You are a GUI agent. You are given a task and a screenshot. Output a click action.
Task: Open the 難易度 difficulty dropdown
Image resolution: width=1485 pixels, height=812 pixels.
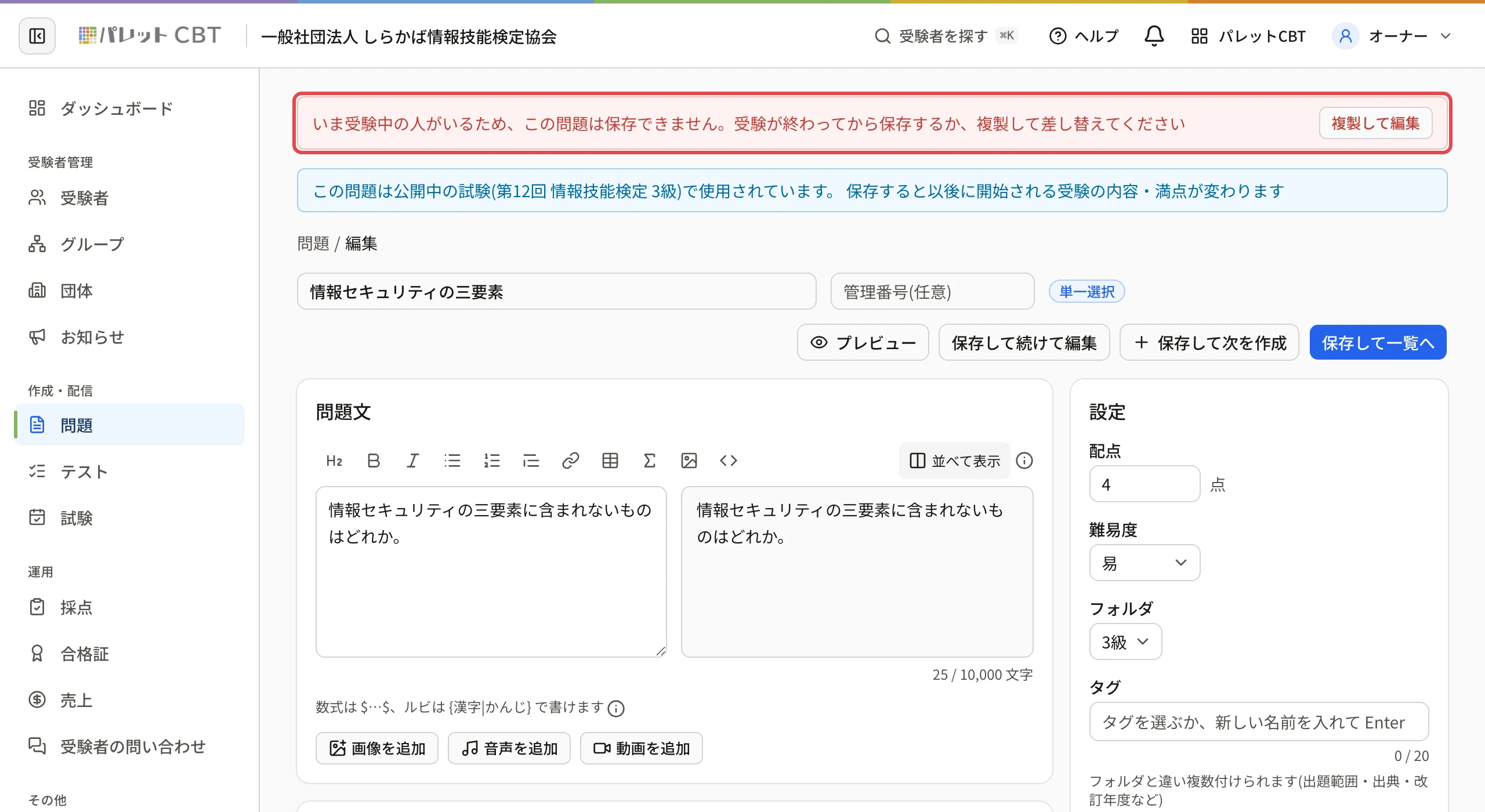tap(1144, 563)
